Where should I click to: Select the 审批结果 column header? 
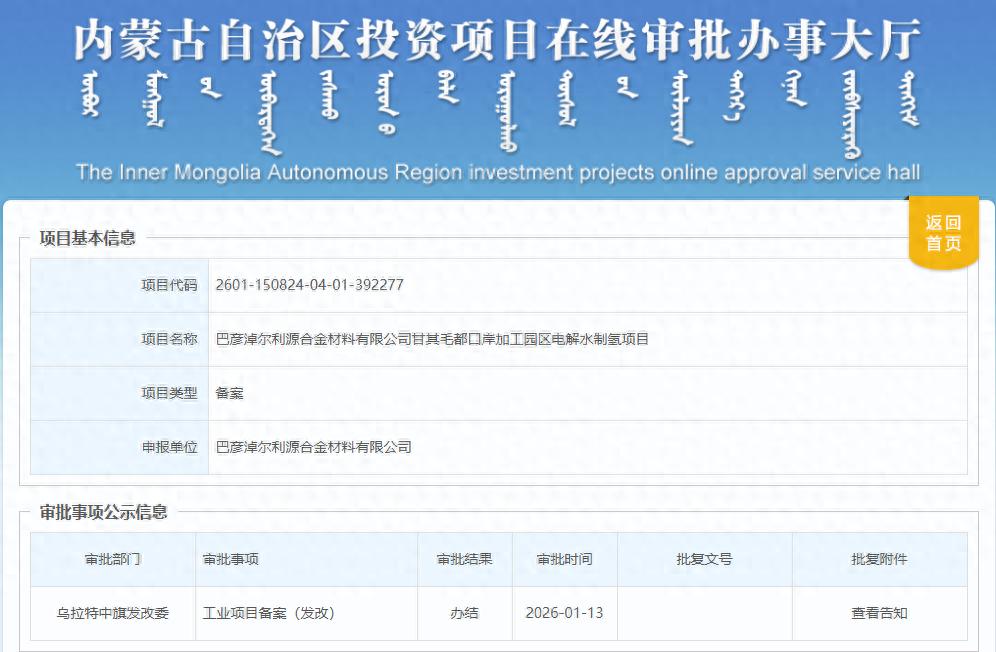tap(465, 560)
